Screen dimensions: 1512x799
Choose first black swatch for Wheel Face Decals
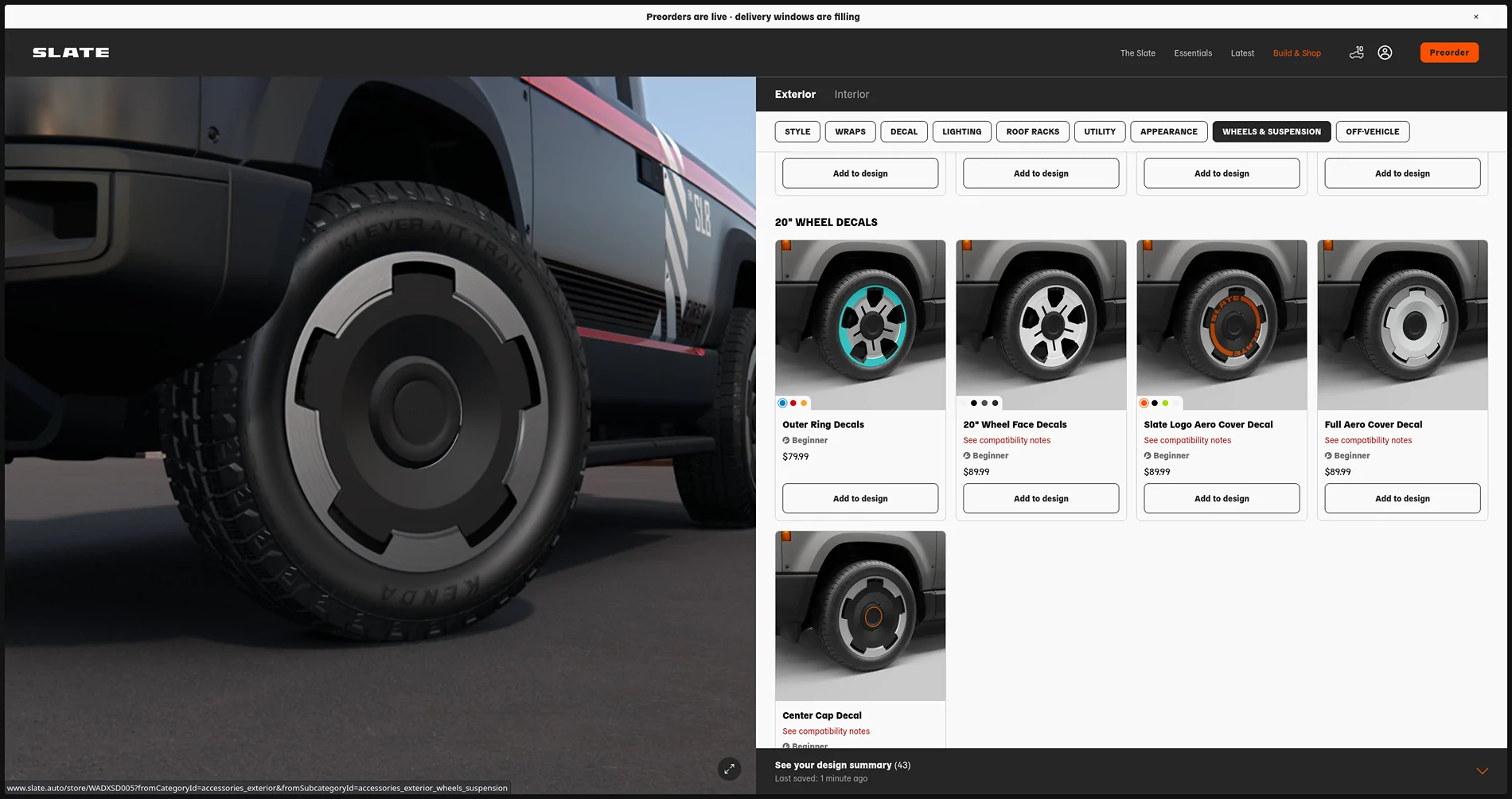(974, 403)
